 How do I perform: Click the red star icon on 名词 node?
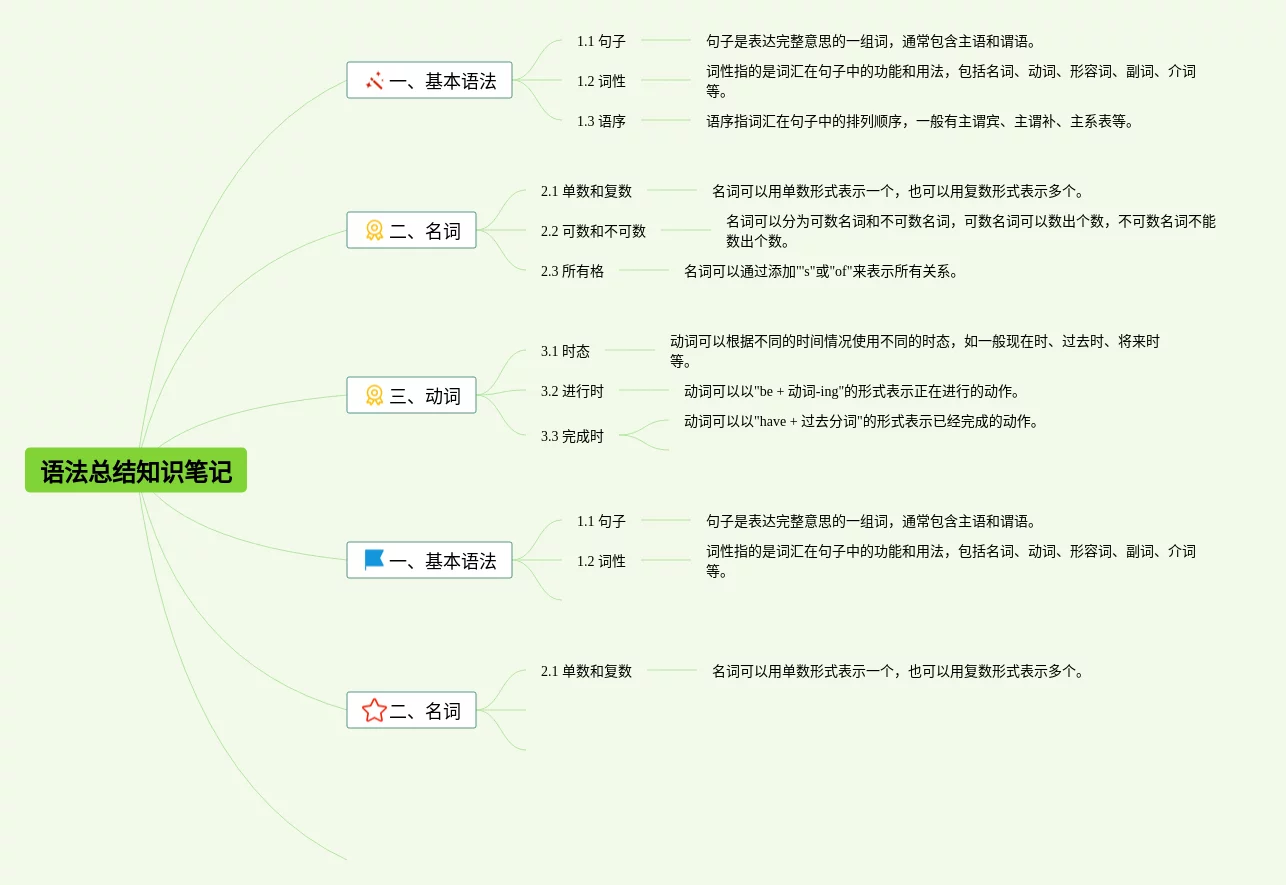[374, 711]
